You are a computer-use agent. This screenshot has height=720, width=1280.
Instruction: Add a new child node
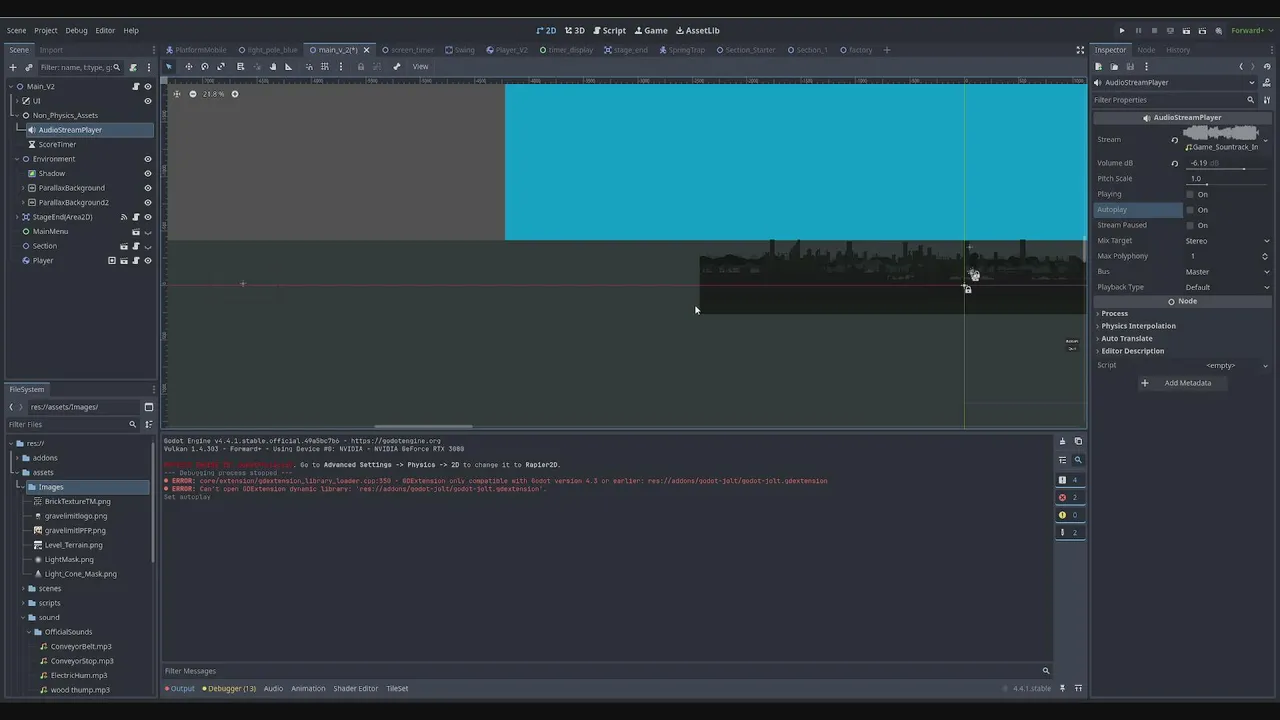(x=13, y=67)
